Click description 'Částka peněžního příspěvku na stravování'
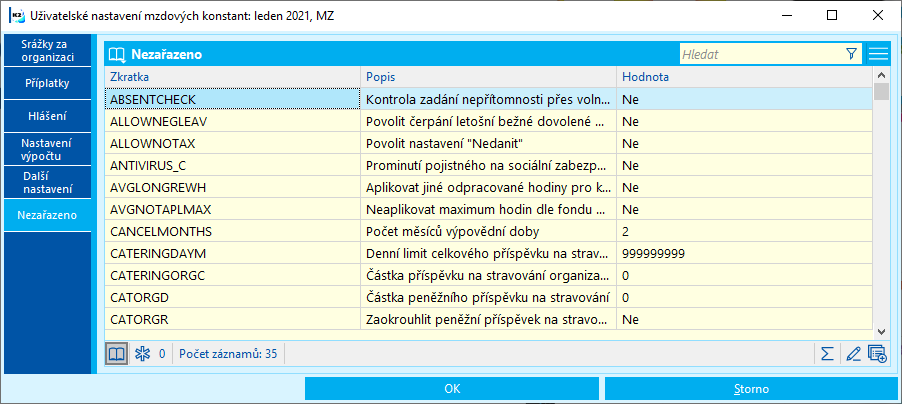Image resolution: width=902 pixels, height=404 pixels. (x=488, y=298)
